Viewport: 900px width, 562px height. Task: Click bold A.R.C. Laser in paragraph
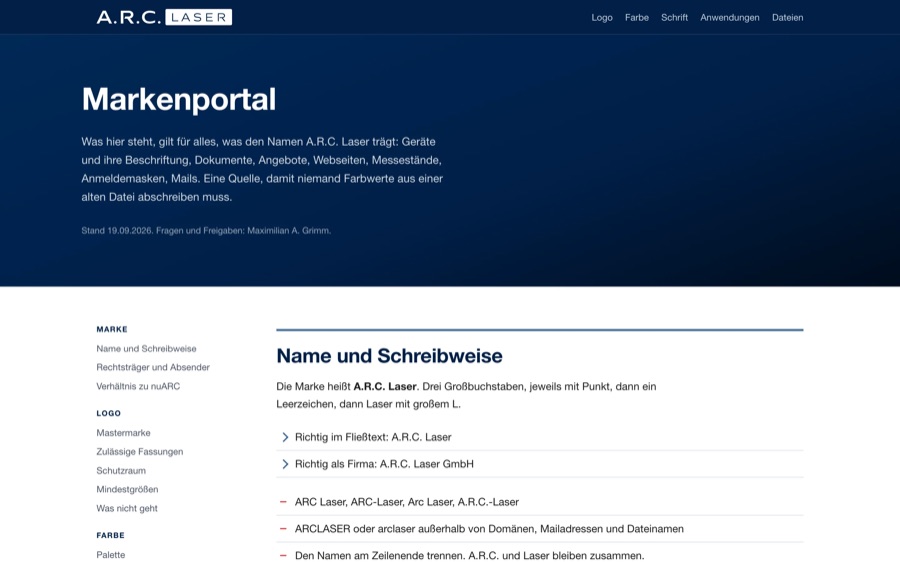click(x=385, y=386)
